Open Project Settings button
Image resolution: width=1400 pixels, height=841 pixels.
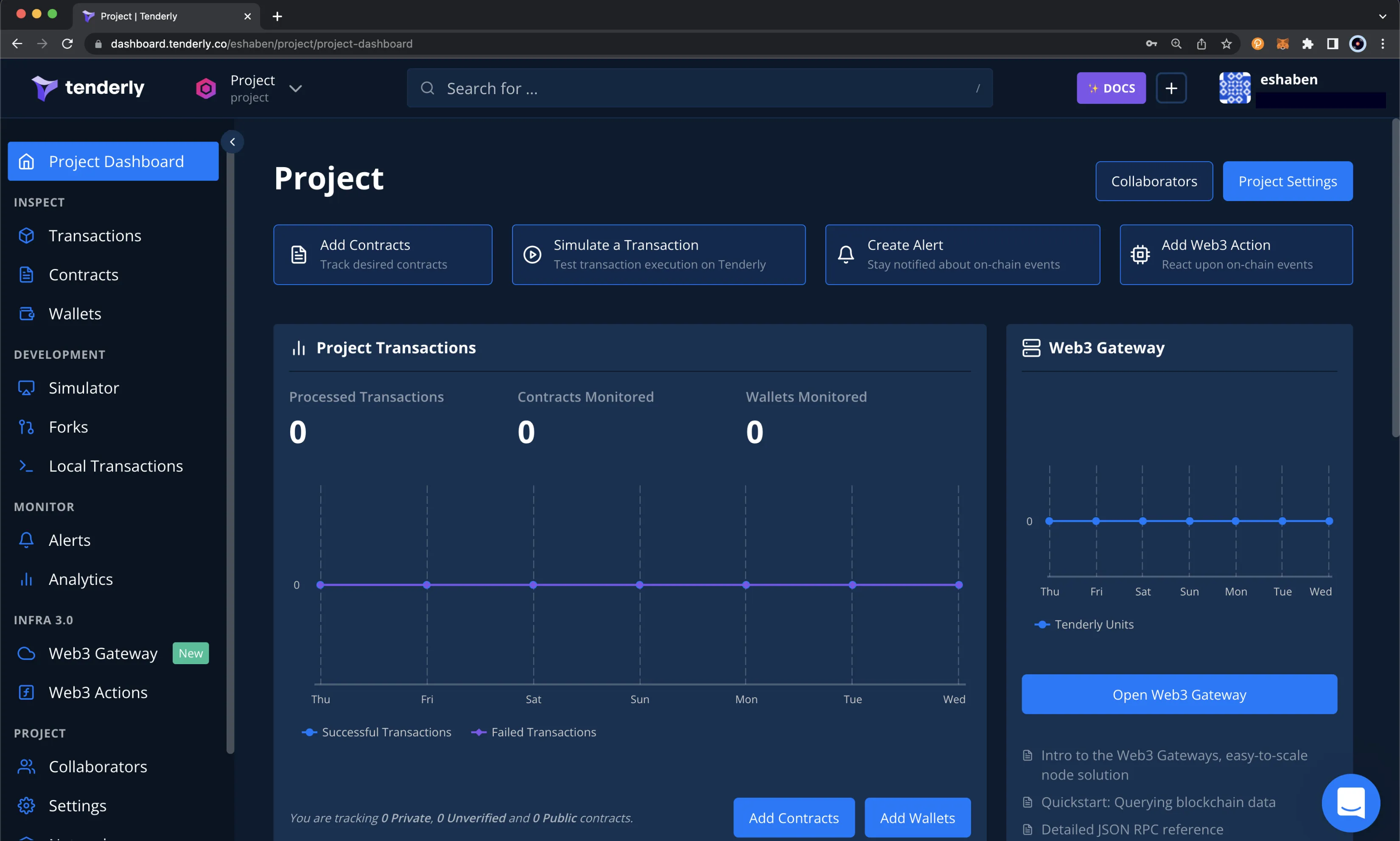coord(1287,182)
